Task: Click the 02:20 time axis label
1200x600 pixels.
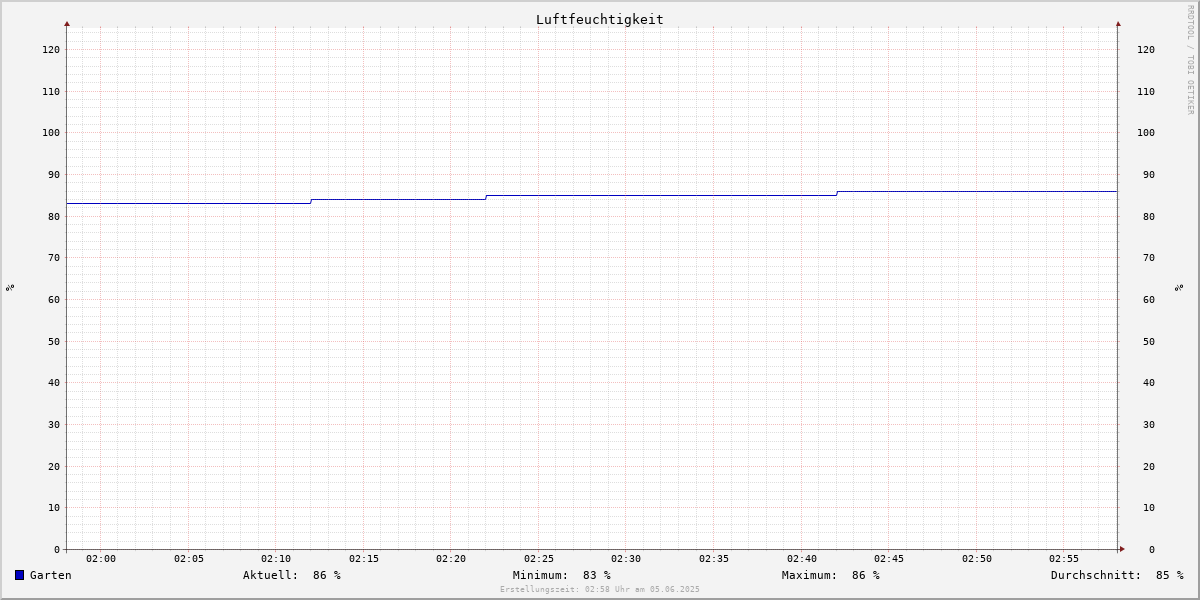Action: coord(451,559)
